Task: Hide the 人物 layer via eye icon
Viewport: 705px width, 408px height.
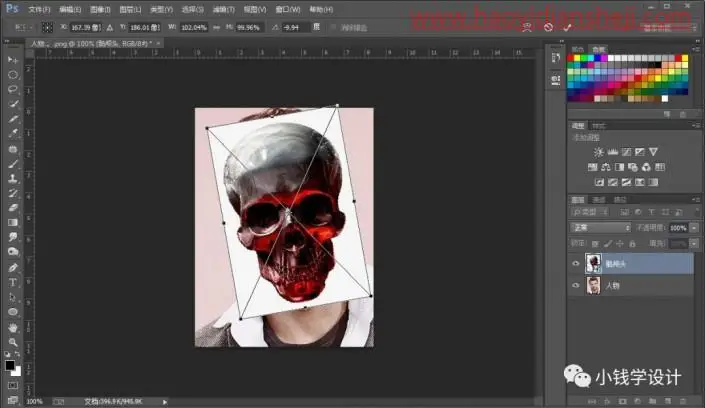Action: (576, 285)
